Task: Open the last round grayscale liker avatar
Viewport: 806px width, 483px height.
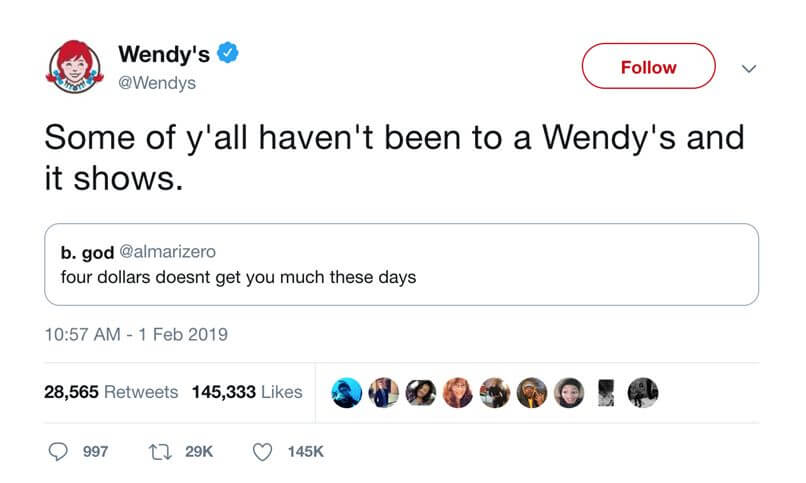Action: pyautogui.click(x=643, y=392)
